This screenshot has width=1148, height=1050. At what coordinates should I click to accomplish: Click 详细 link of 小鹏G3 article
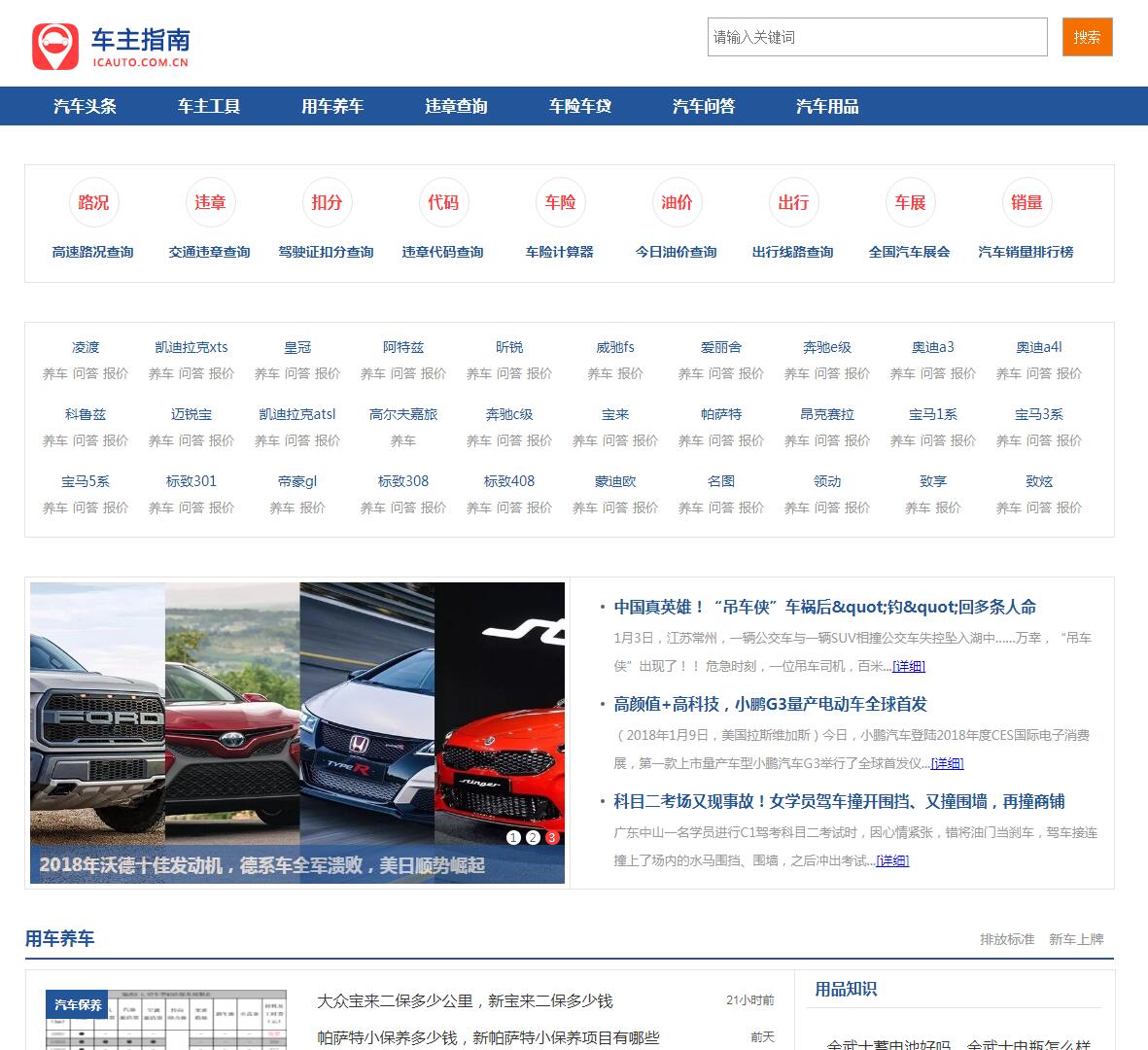tap(948, 764)
